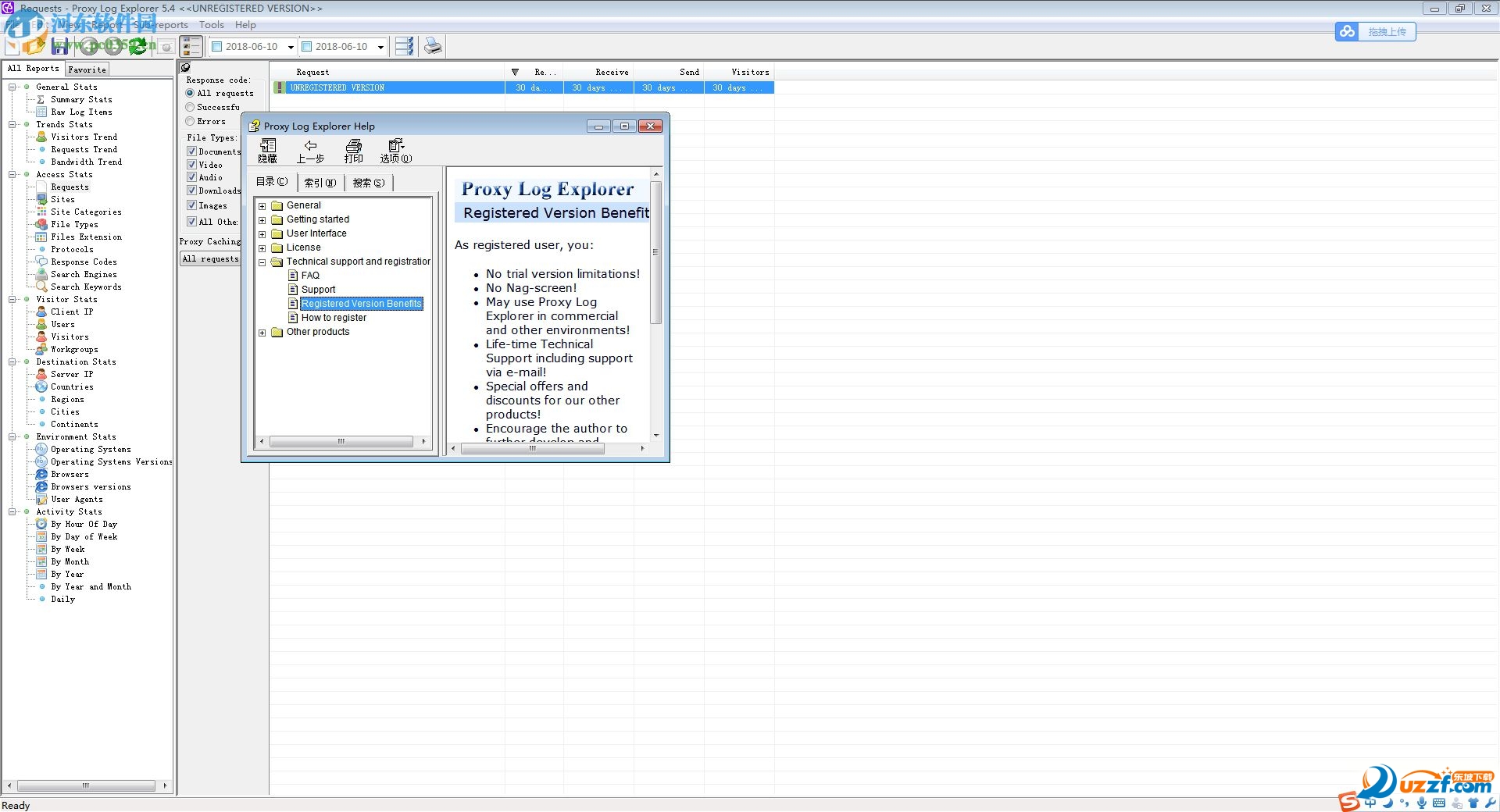The width and height of the screenshot is (1500, 812).
Task: Expand the User Interface help folder
Action: point(262,234)
